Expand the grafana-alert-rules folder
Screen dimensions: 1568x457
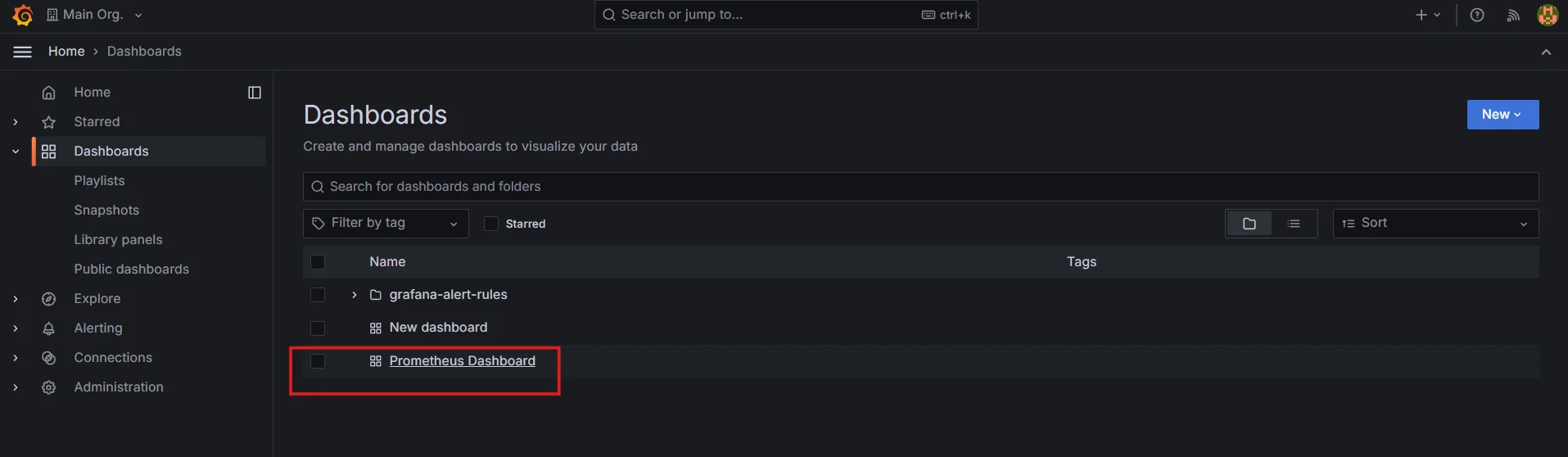(x=354, y=295)
